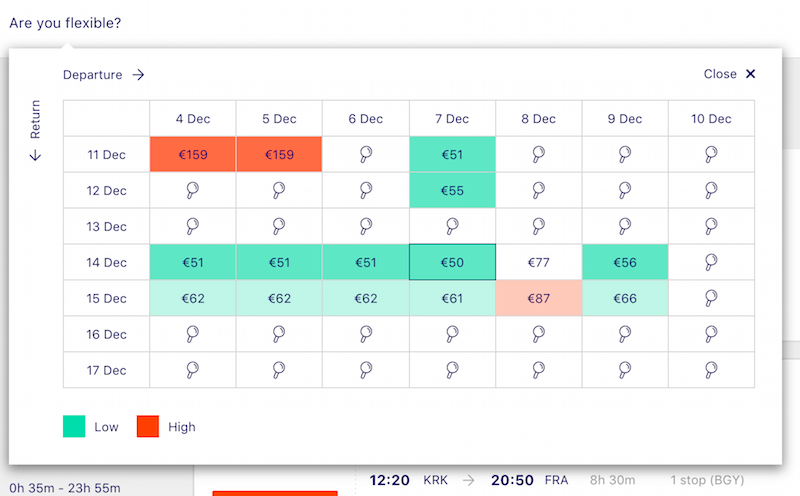800x496 pixels.
Task: Click the 10 Dec departure column header
Action: (711, 118)
